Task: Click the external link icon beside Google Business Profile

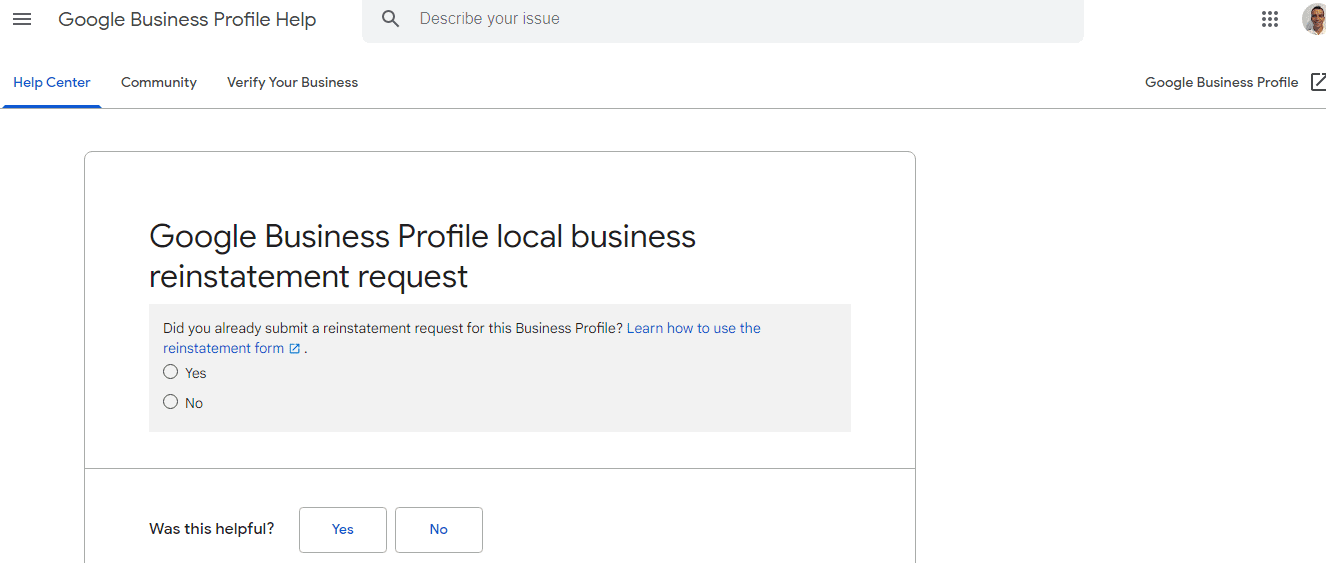Action: (1318, 82)
